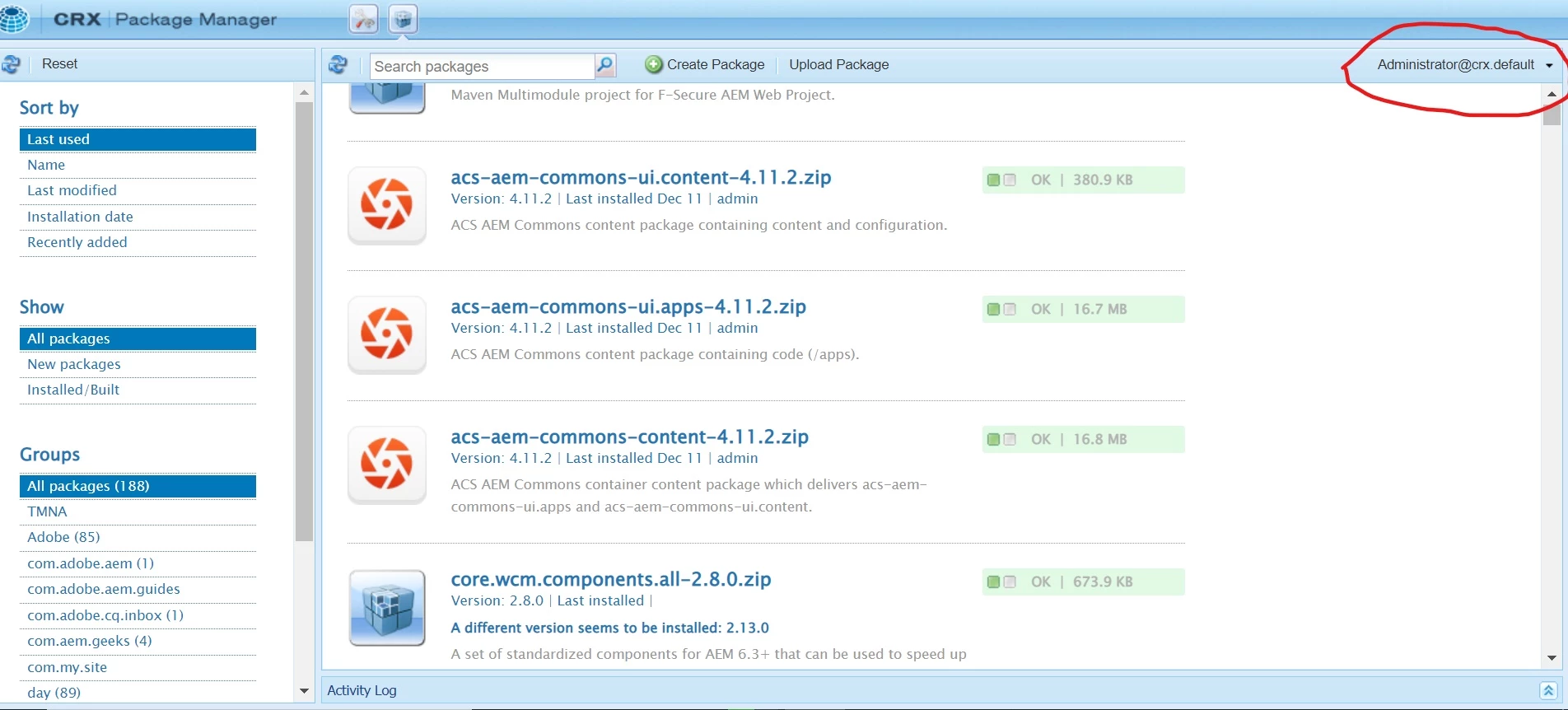Click acs-aem-commons-ui.content package icon
The width and height of the screenshot is (1568, 710).
(387, 205)
